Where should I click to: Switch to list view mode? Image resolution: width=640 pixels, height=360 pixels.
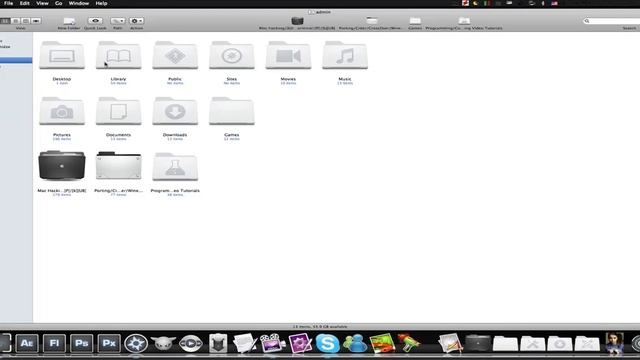click(16, 21)
